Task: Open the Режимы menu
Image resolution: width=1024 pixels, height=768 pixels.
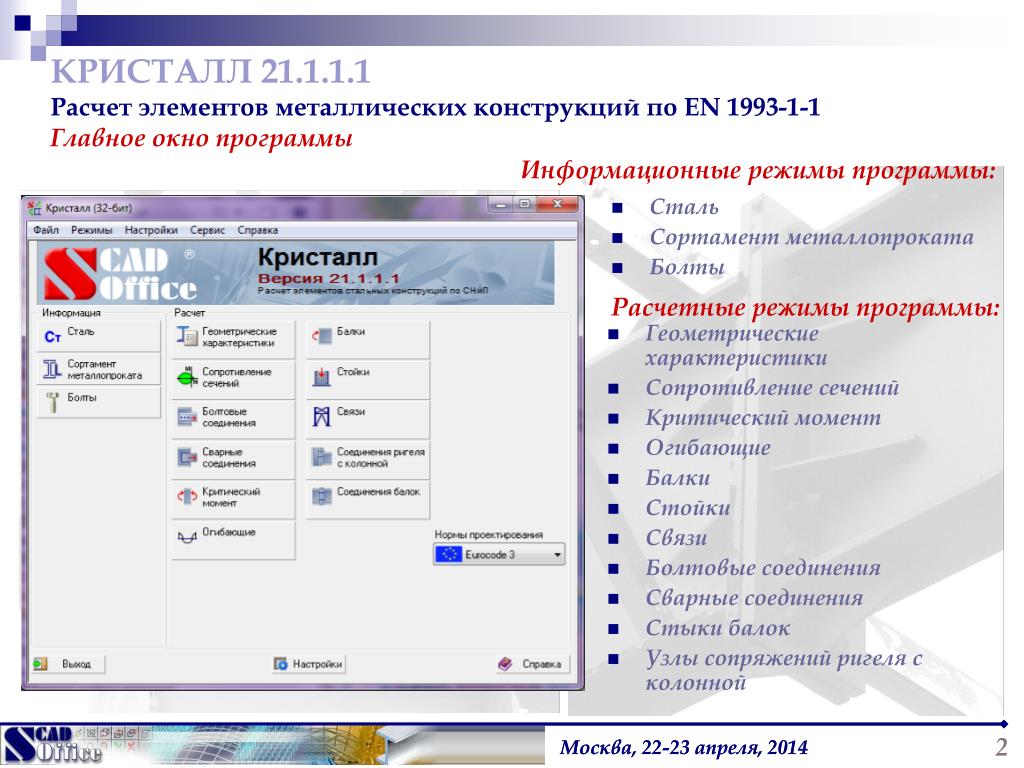Action: click(91, 231)
